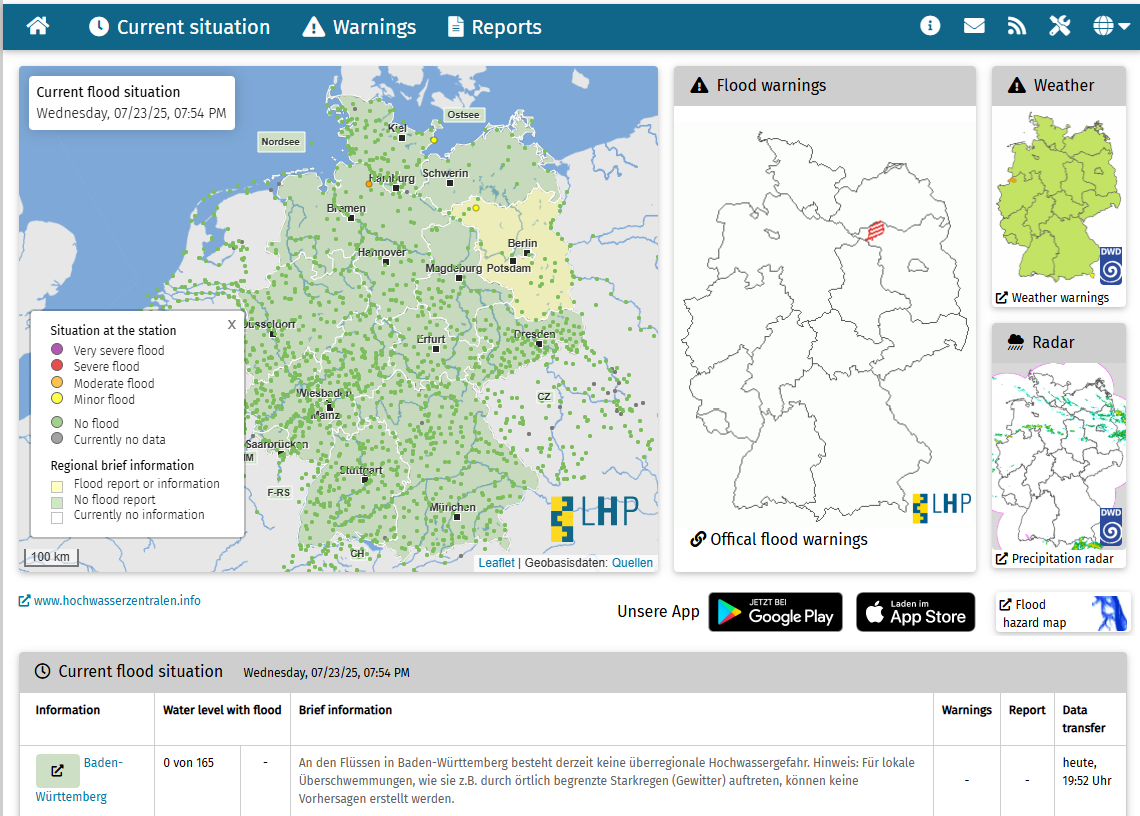The width and height of the screenshot is (1140, 816).
Task: Switch to the Current situation view
Action: point(179,27)
